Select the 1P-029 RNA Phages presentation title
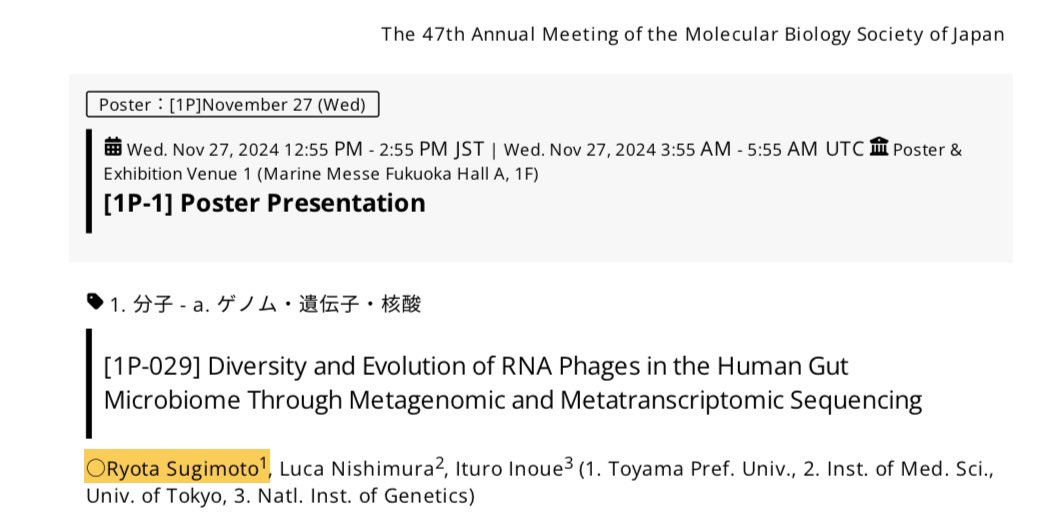Image resolution: width=1045 pixels, height=527 pixels. (513, 383)
